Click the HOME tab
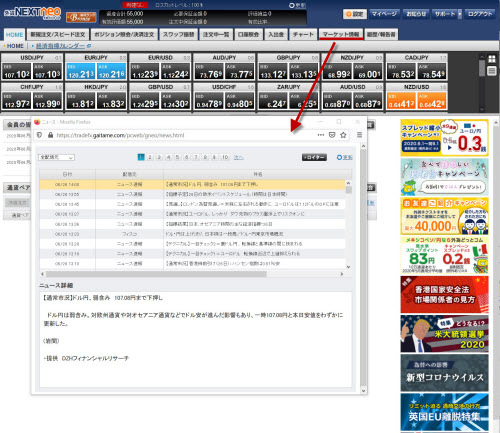The image size is (500, 433). 14,34
